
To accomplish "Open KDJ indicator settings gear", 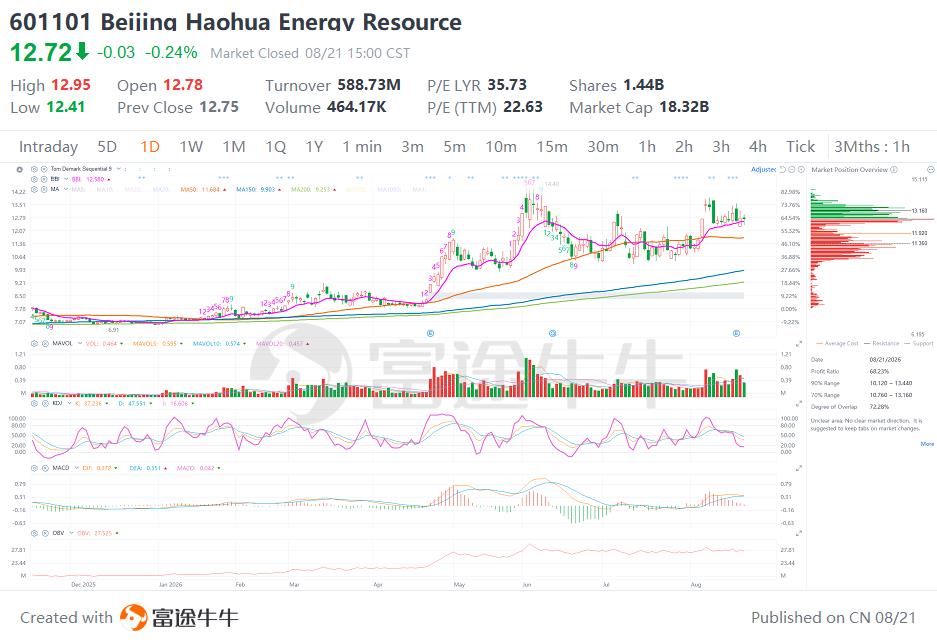I will 34,403.
